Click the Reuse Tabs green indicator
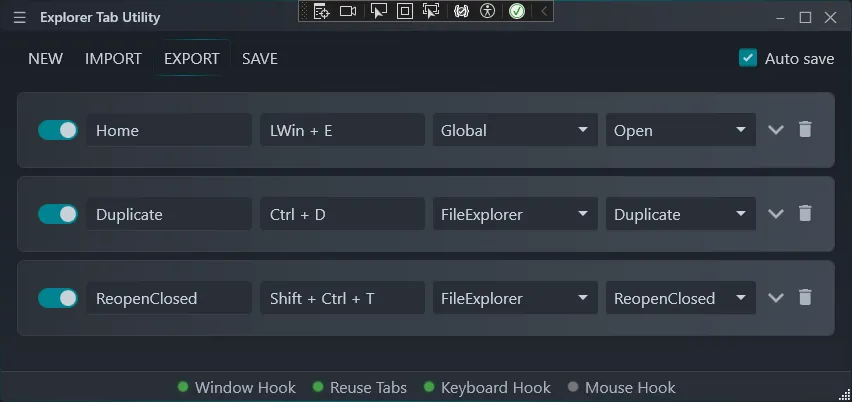 pyautogui.click(x=318, y=387)
